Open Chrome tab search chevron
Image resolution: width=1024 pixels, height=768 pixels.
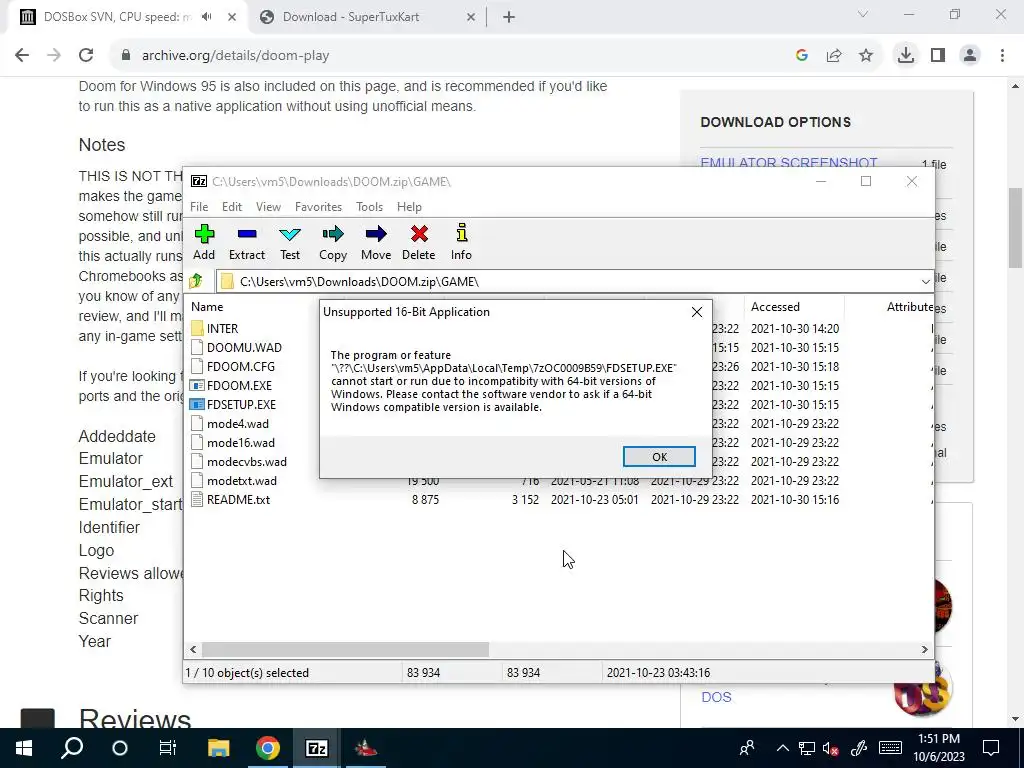[x=863, y=14]
